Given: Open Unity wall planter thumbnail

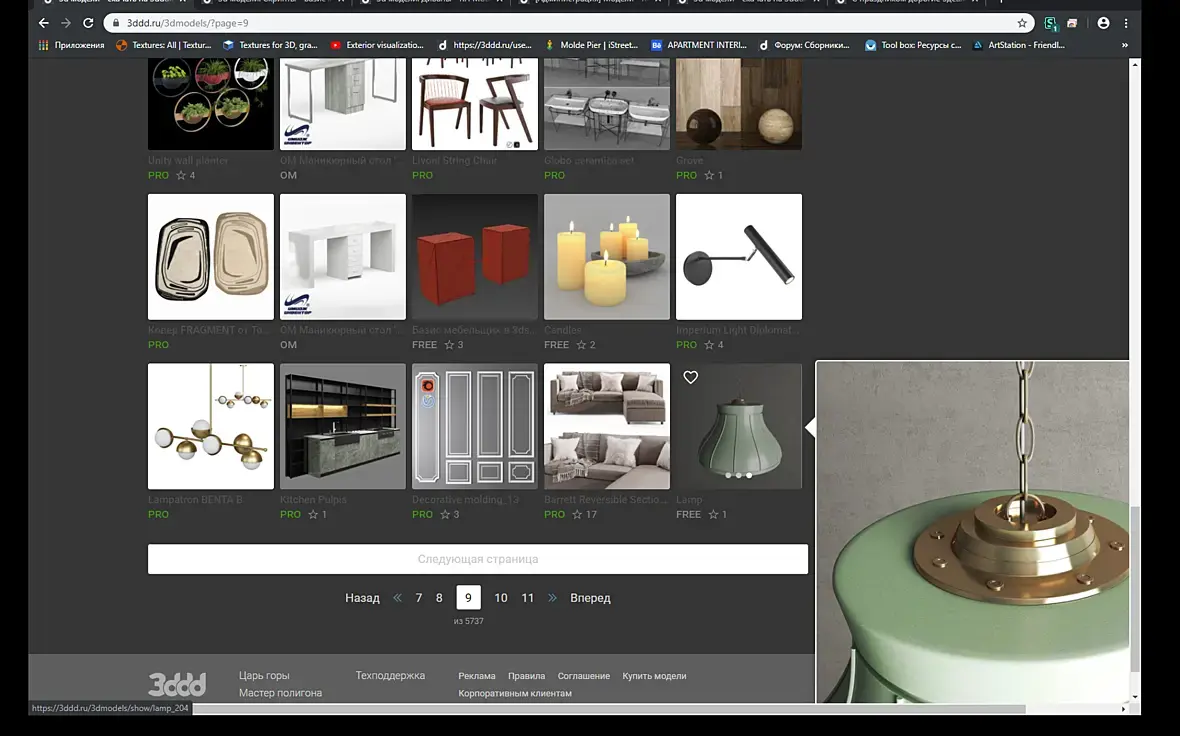Looking at the screenshot, I should [211, 104].
